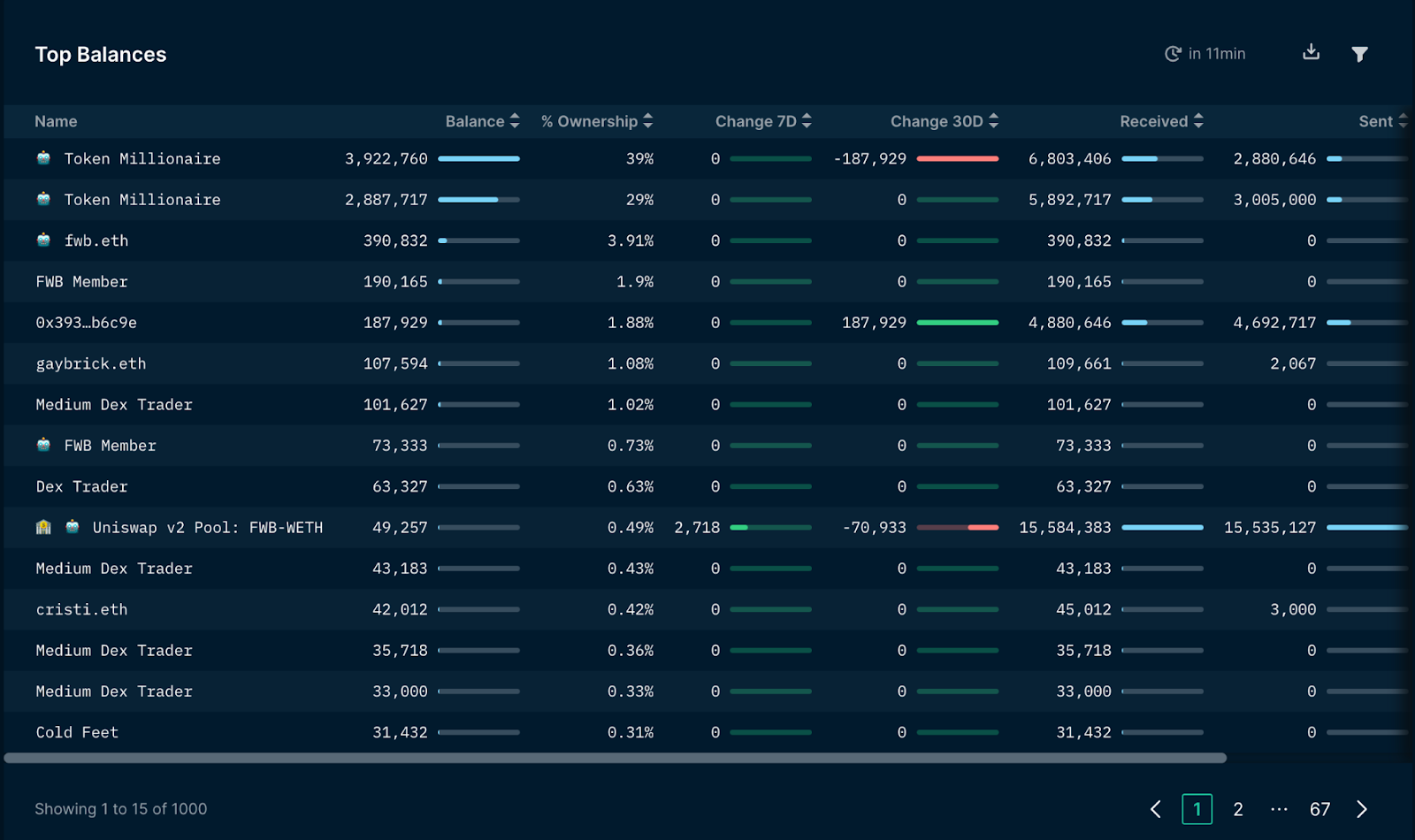The image size is (1415, 840).
Task: Go to next page arrow
Action: tap(1361, 809)
